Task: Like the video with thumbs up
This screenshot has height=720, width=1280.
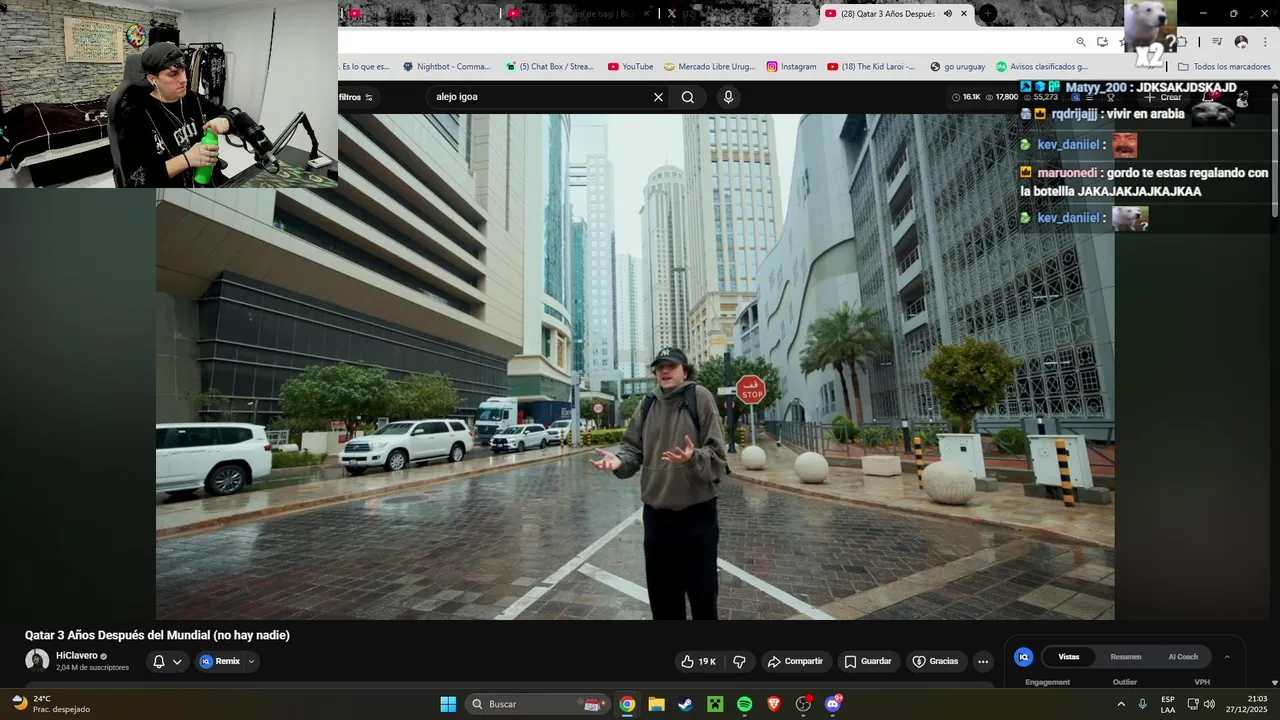Action: click(x=698, y=661)
